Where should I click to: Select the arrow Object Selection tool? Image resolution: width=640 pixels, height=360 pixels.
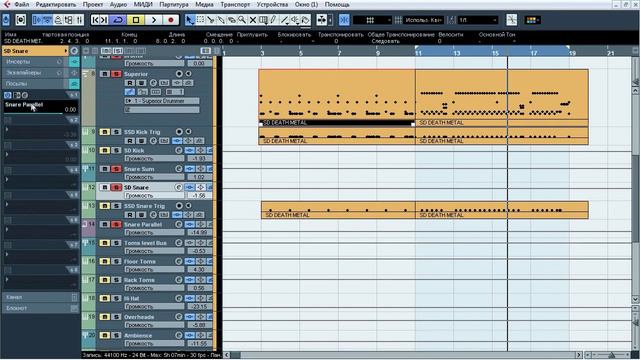point(189,20)
